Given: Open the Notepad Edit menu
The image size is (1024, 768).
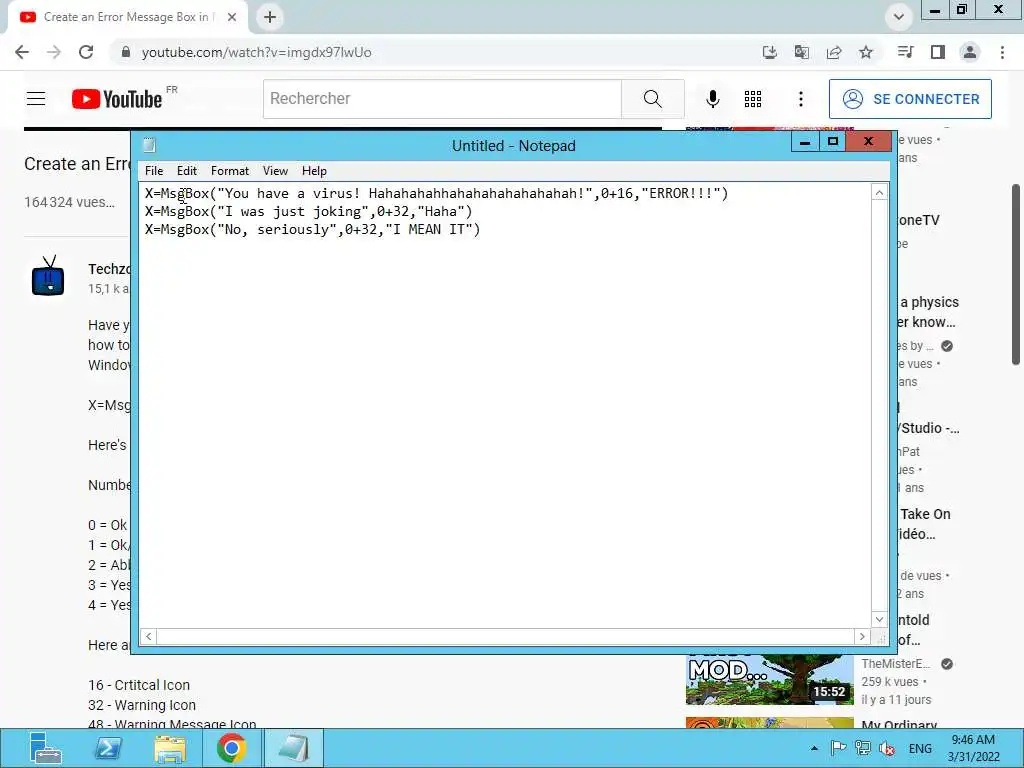Looking at the screenshot, I should tap(187, 171).
